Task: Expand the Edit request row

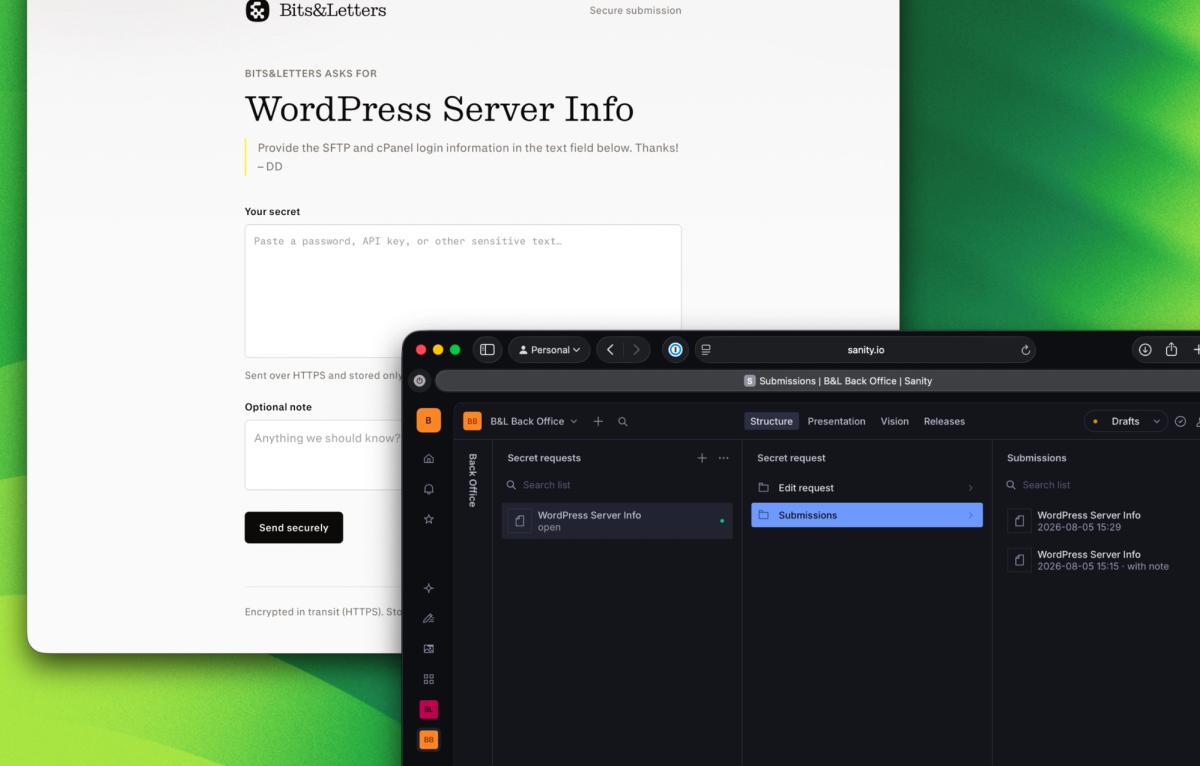Action: tap(867, 488)
